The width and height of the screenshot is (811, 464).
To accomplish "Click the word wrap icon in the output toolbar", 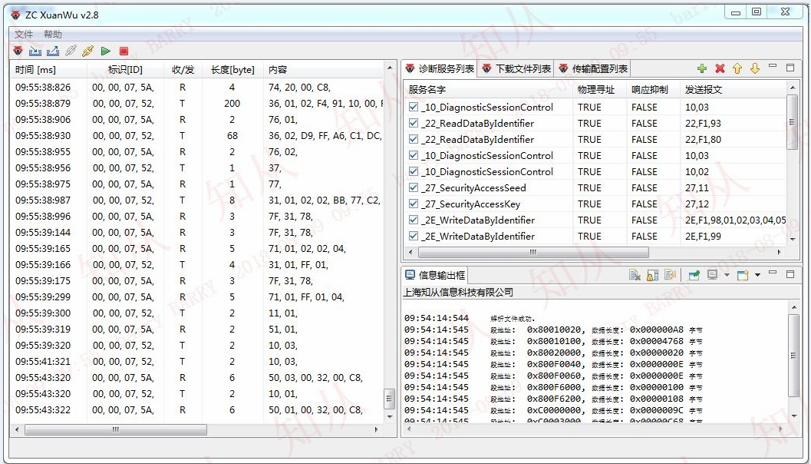I will coord(670,275).
